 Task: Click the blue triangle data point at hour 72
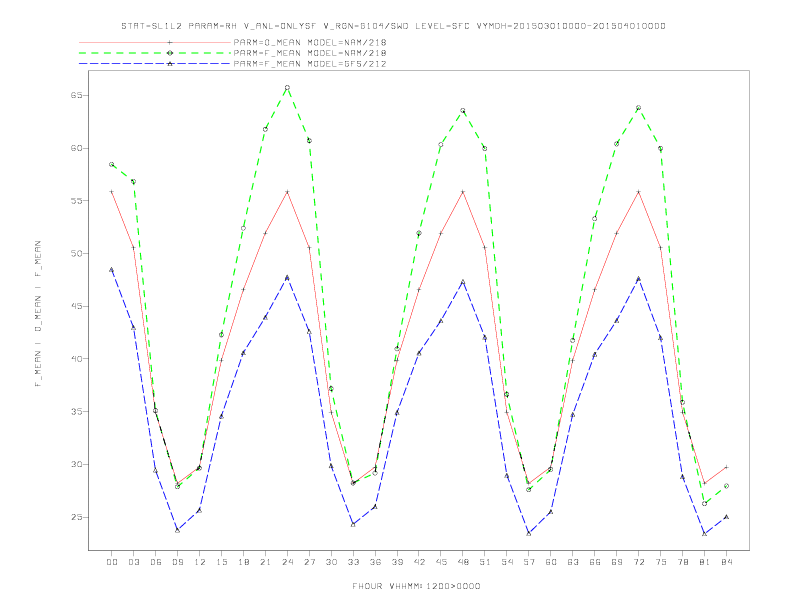tap(638, 279)
